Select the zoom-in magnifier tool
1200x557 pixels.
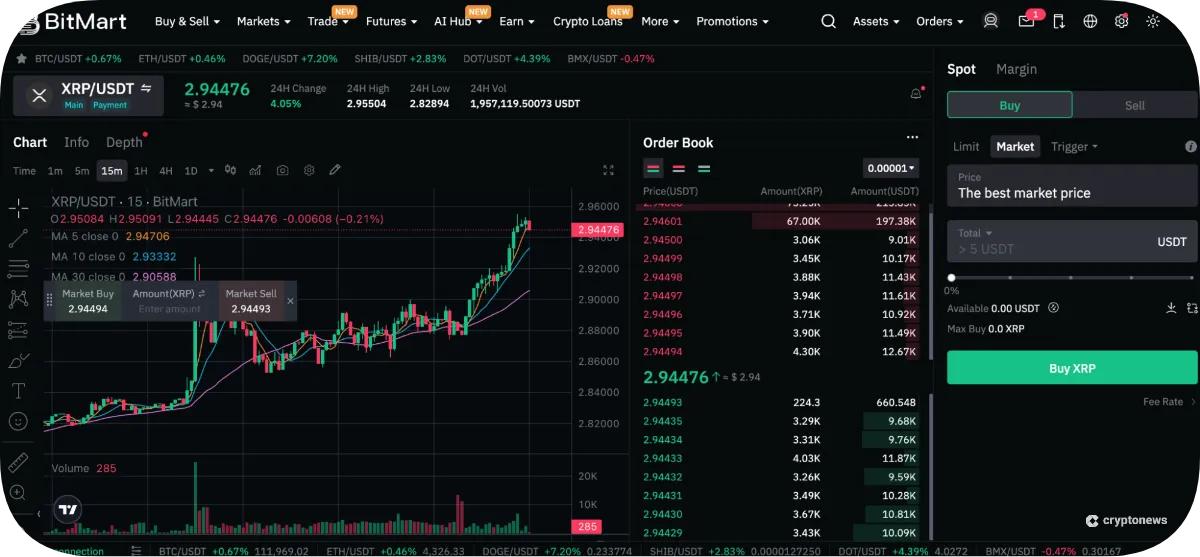[18, 492]
